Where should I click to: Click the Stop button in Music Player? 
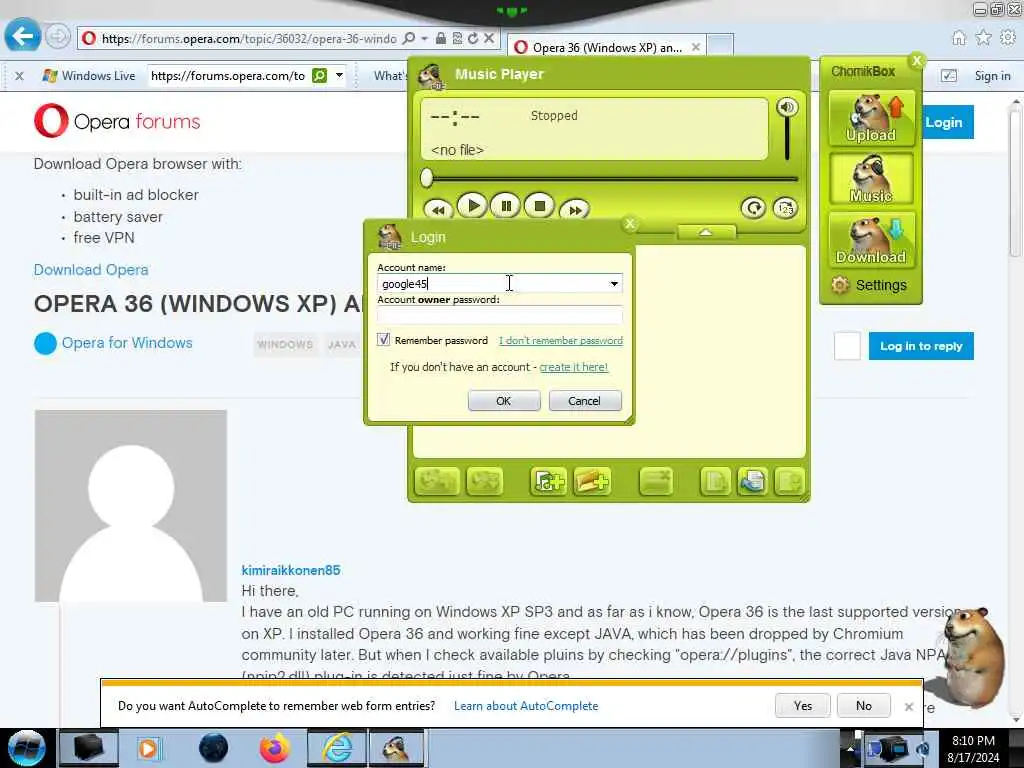point(539,206)
